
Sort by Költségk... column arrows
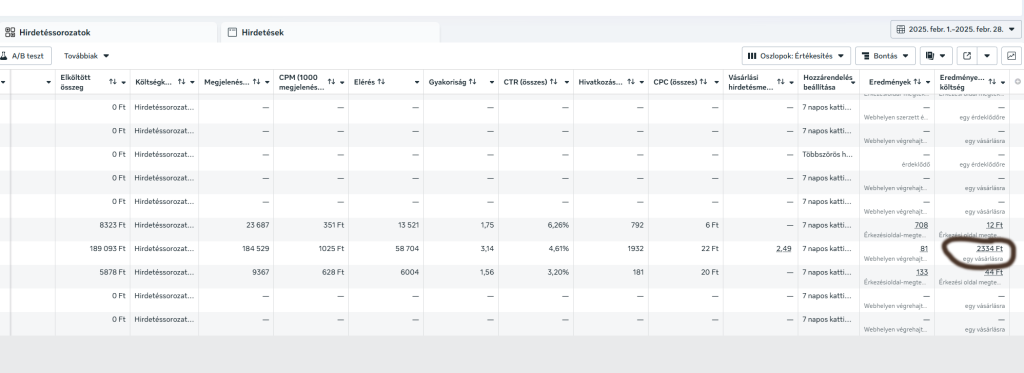tap(182, 82)
